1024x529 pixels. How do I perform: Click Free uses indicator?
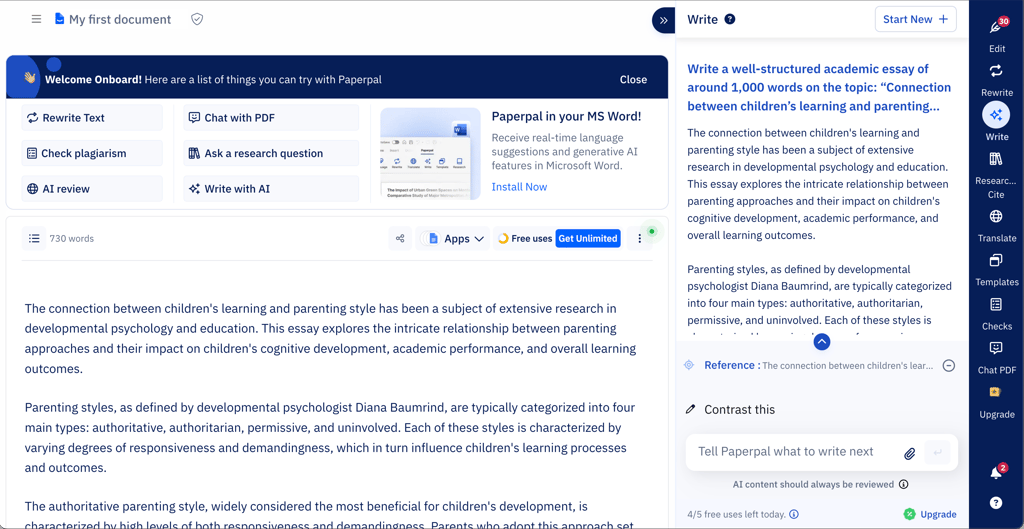[526, 238]
